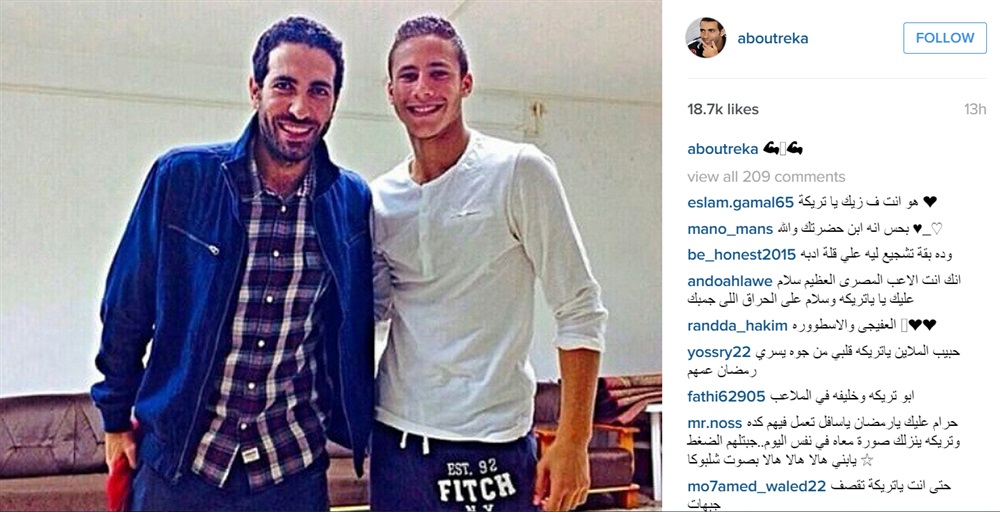The height and width of the screenshot is (512, 1000).
Task: Visit mo7amed_waled22 profile
Action: (756, 486)
